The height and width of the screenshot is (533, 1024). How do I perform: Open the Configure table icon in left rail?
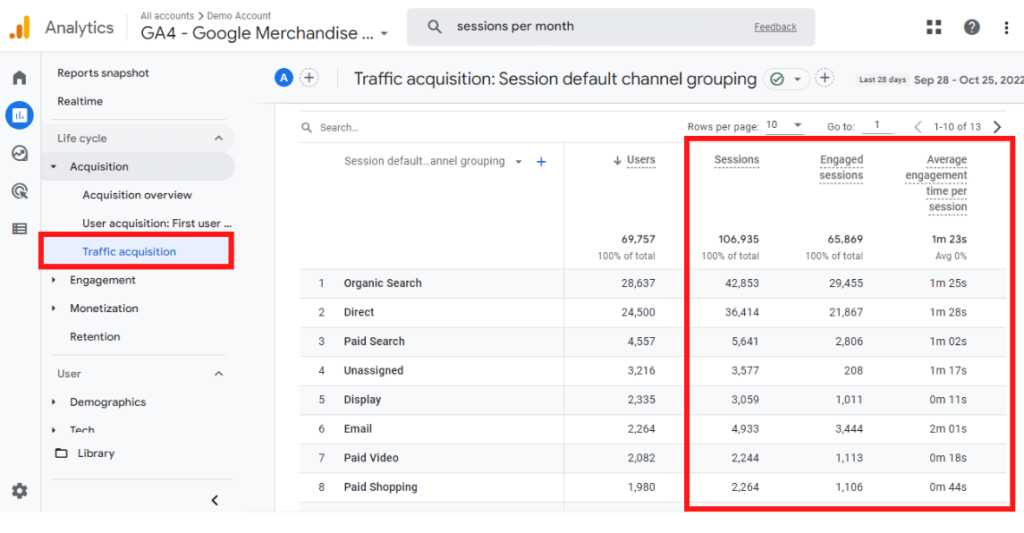[19, 228]
